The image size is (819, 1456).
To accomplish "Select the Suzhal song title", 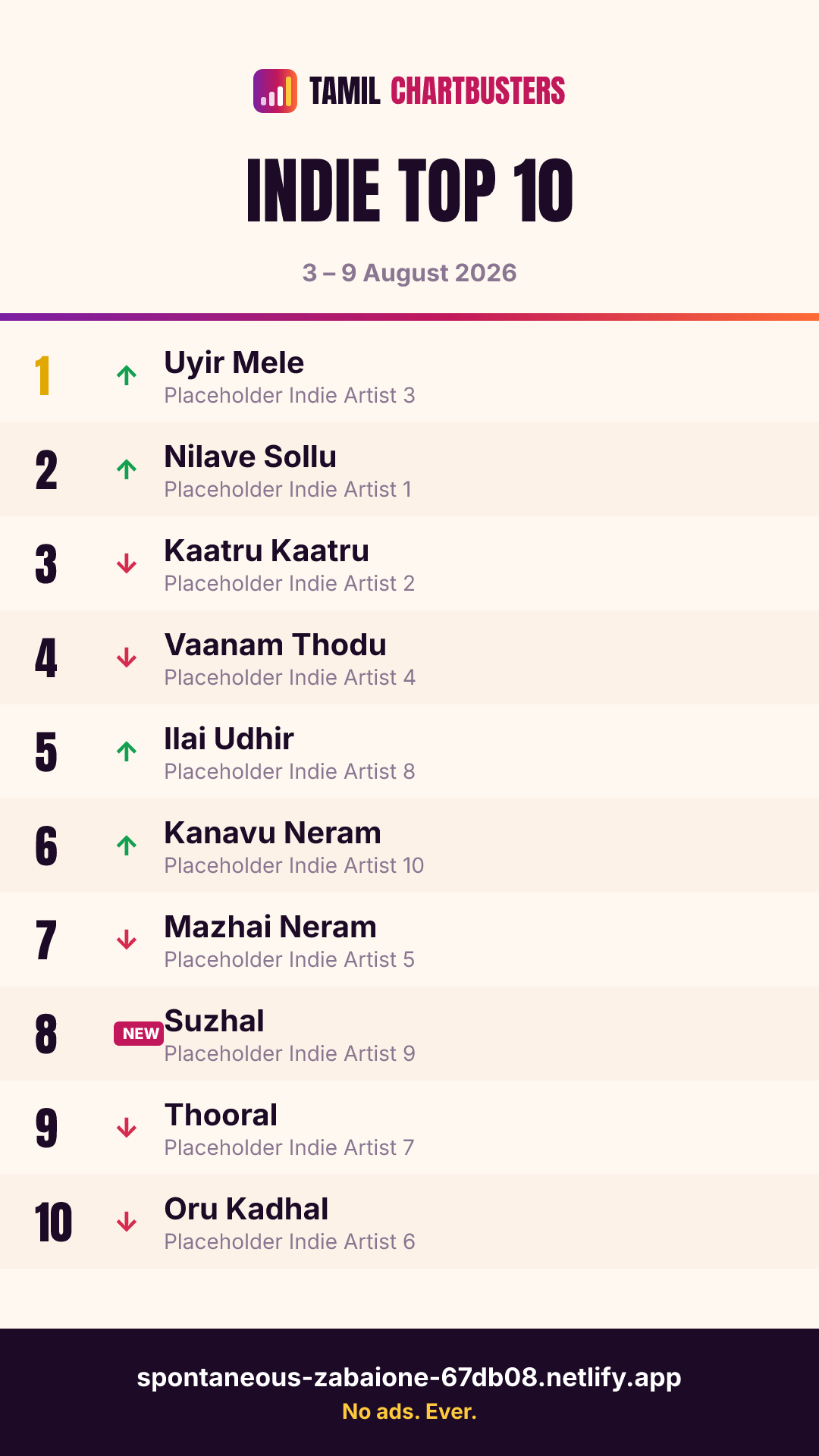I will point(215,1021).
